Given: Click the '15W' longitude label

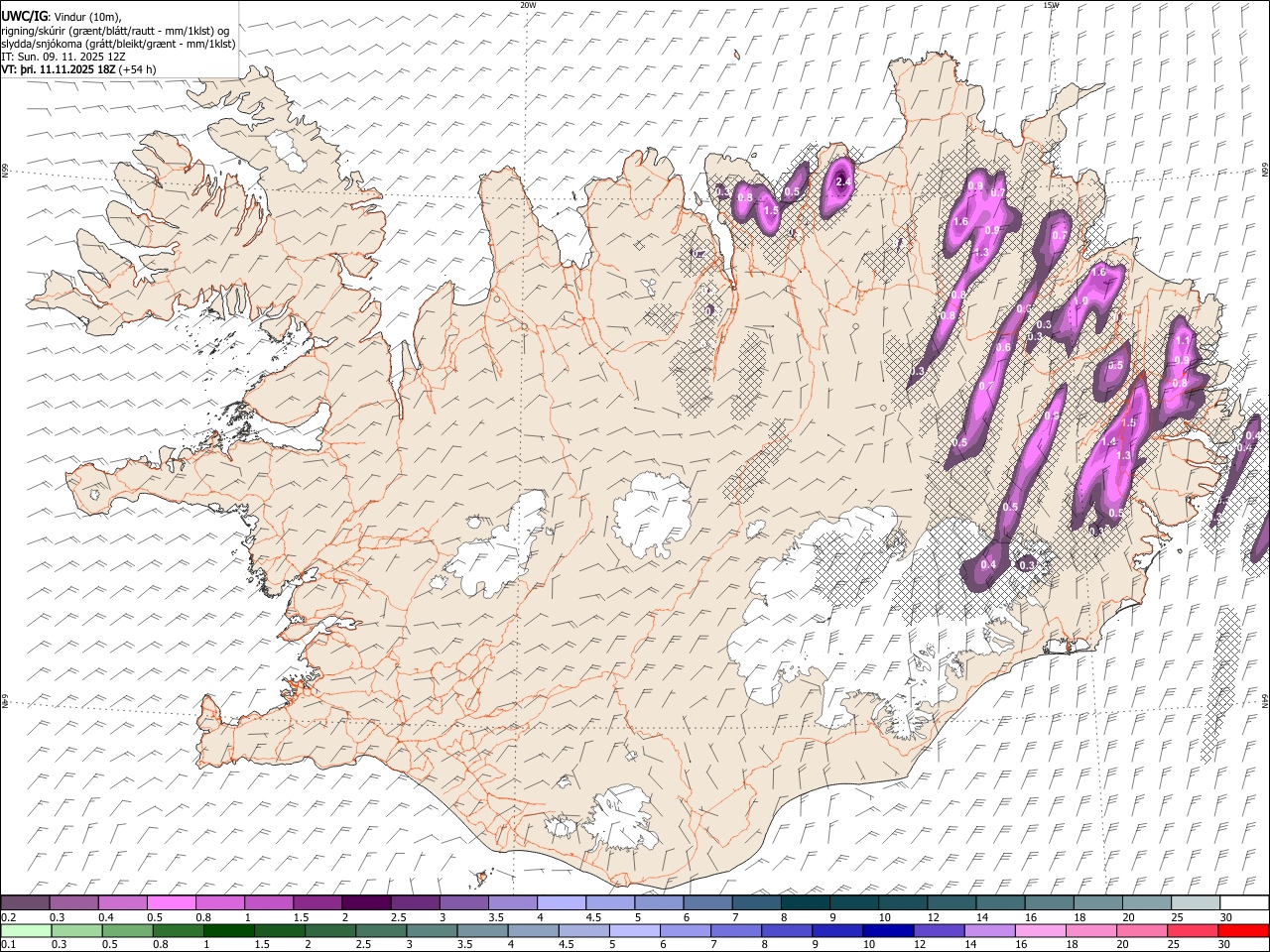Looking at the screenshot, I should [x=1051, y=5].
